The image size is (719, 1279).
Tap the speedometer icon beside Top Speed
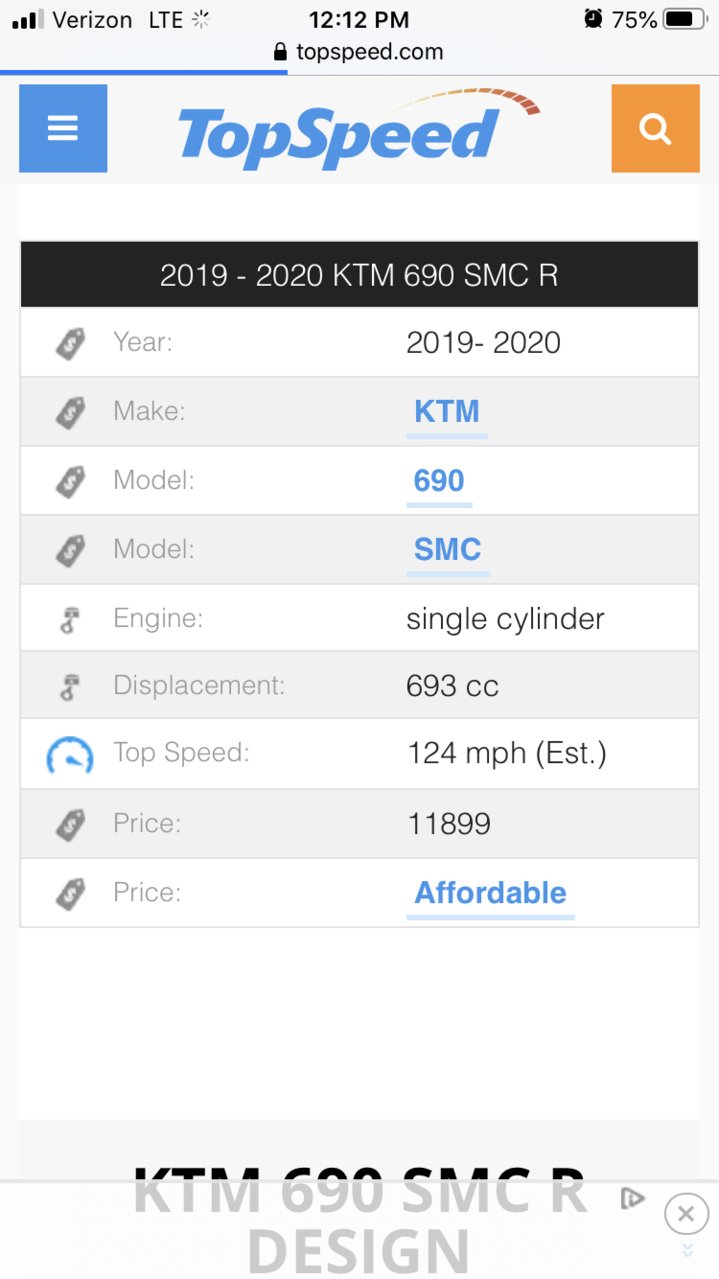[x=70, y=755]
